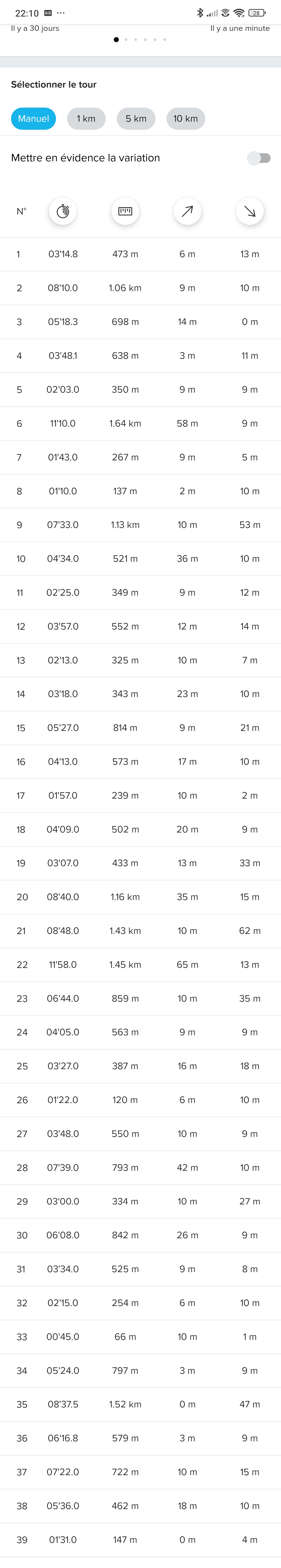The height and width of the screenshot is (1568, 281).
Task: Tap the Bluetooth status icon
Action: (x=200, y=13)
